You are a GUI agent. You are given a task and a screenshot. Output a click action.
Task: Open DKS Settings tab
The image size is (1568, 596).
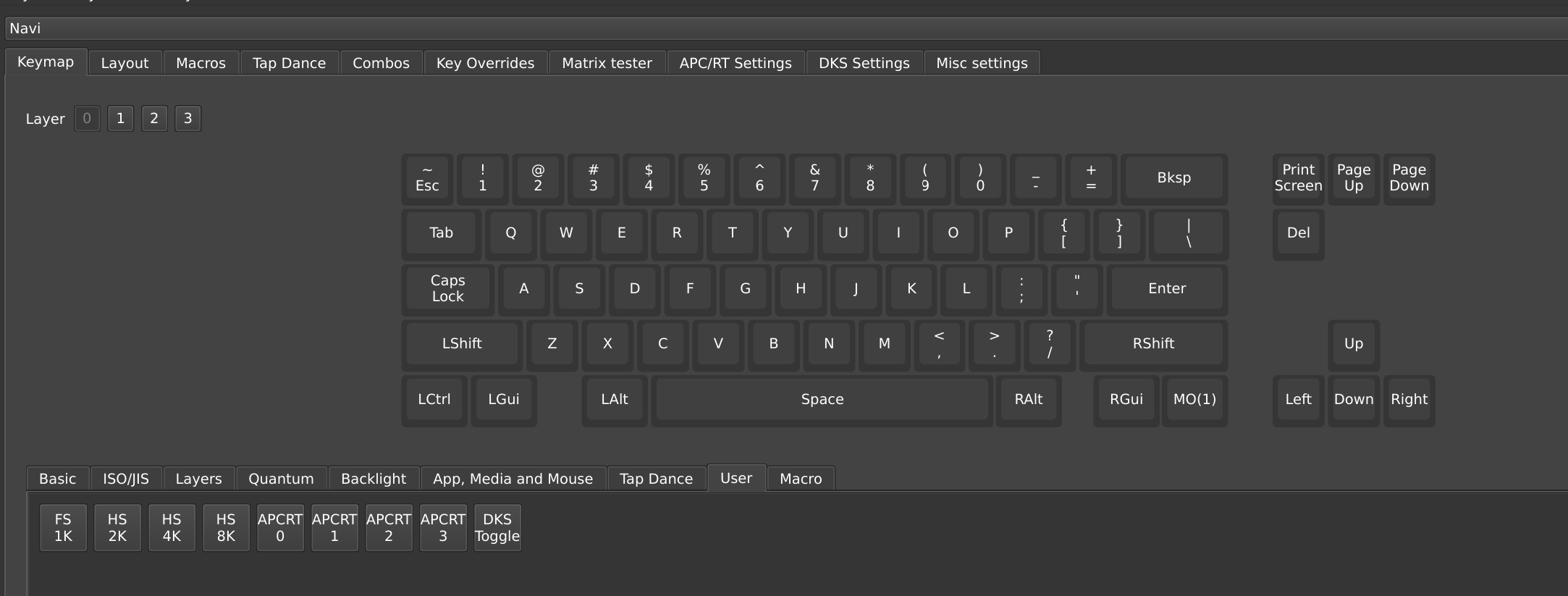pyautogui.click(x=864, y=63)
